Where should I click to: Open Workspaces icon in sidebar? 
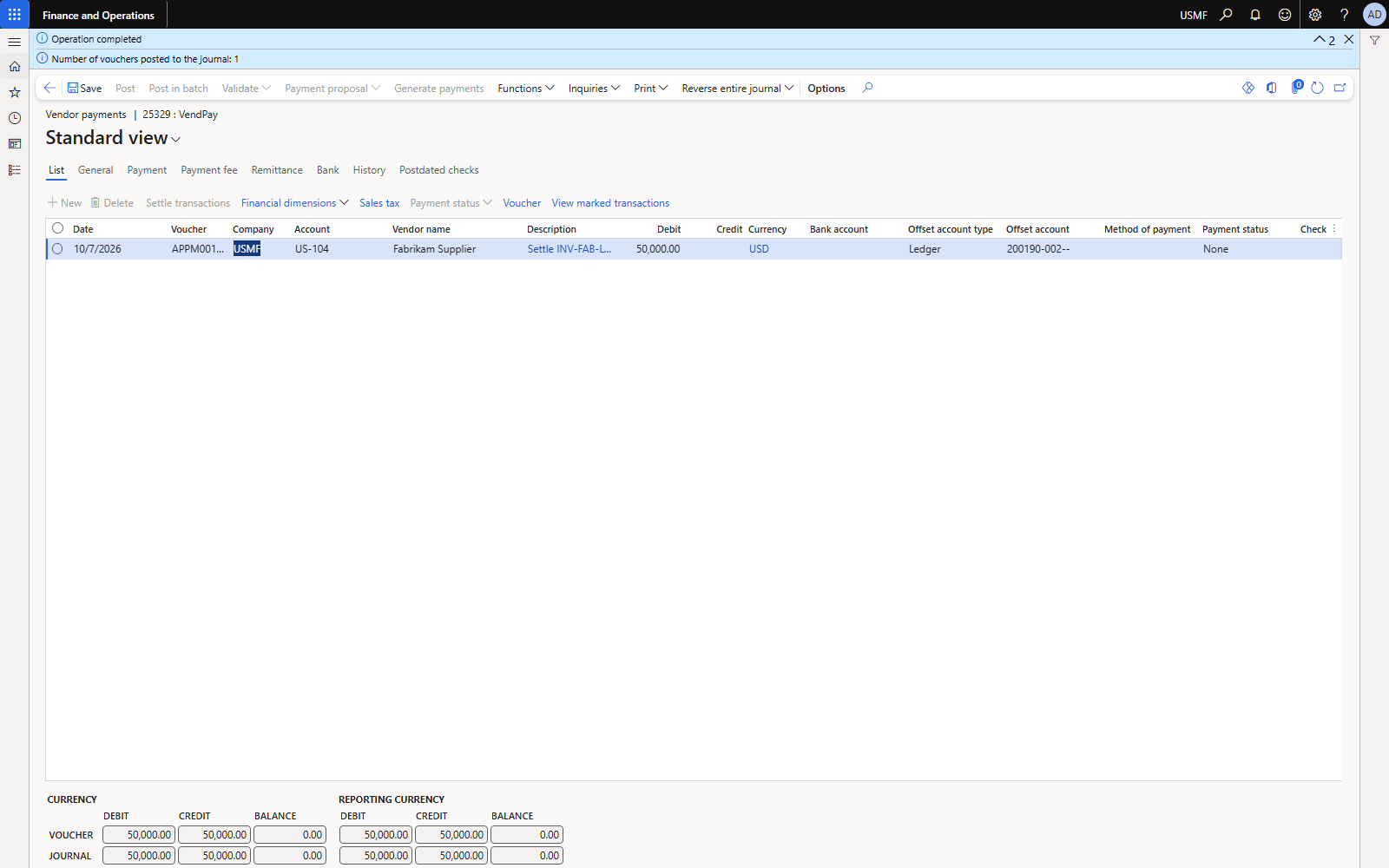click(14, 144)
